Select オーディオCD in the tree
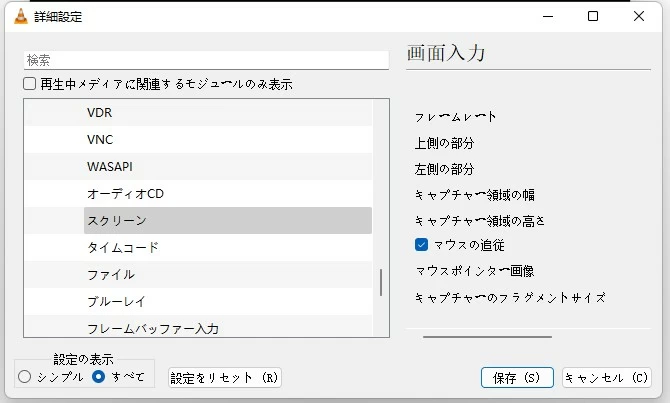This screenshot has height=403, width=670. coord(125,193)
